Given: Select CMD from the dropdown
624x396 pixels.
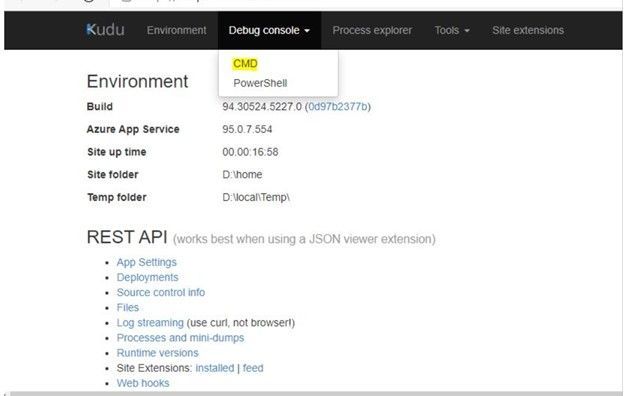Looking at the screenshot, I should coord(245,64).
